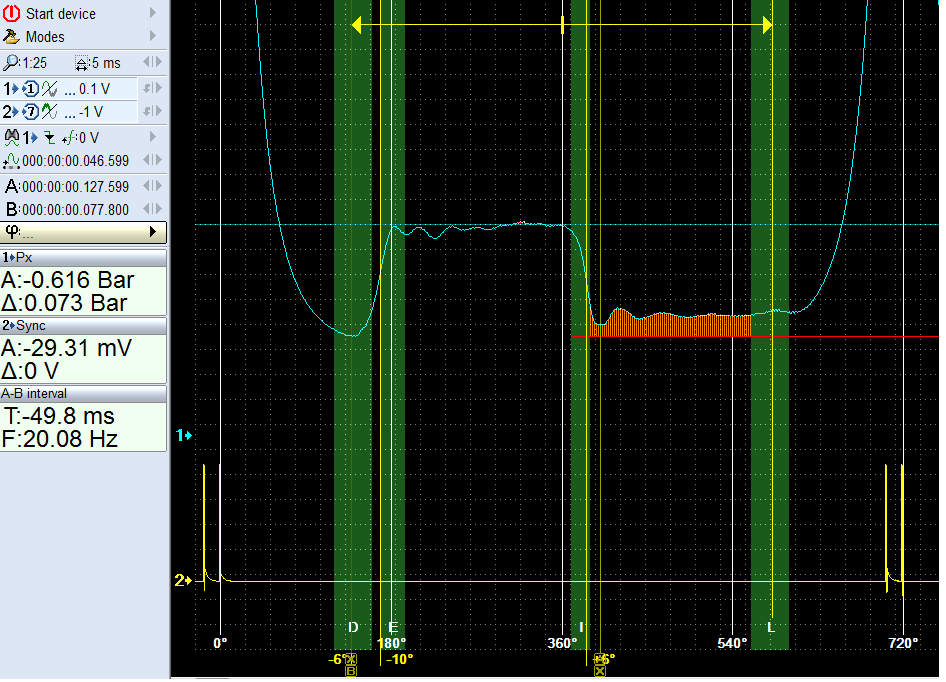
Task: Click the -10° angle marker label
Action: [x=399, y=659]
